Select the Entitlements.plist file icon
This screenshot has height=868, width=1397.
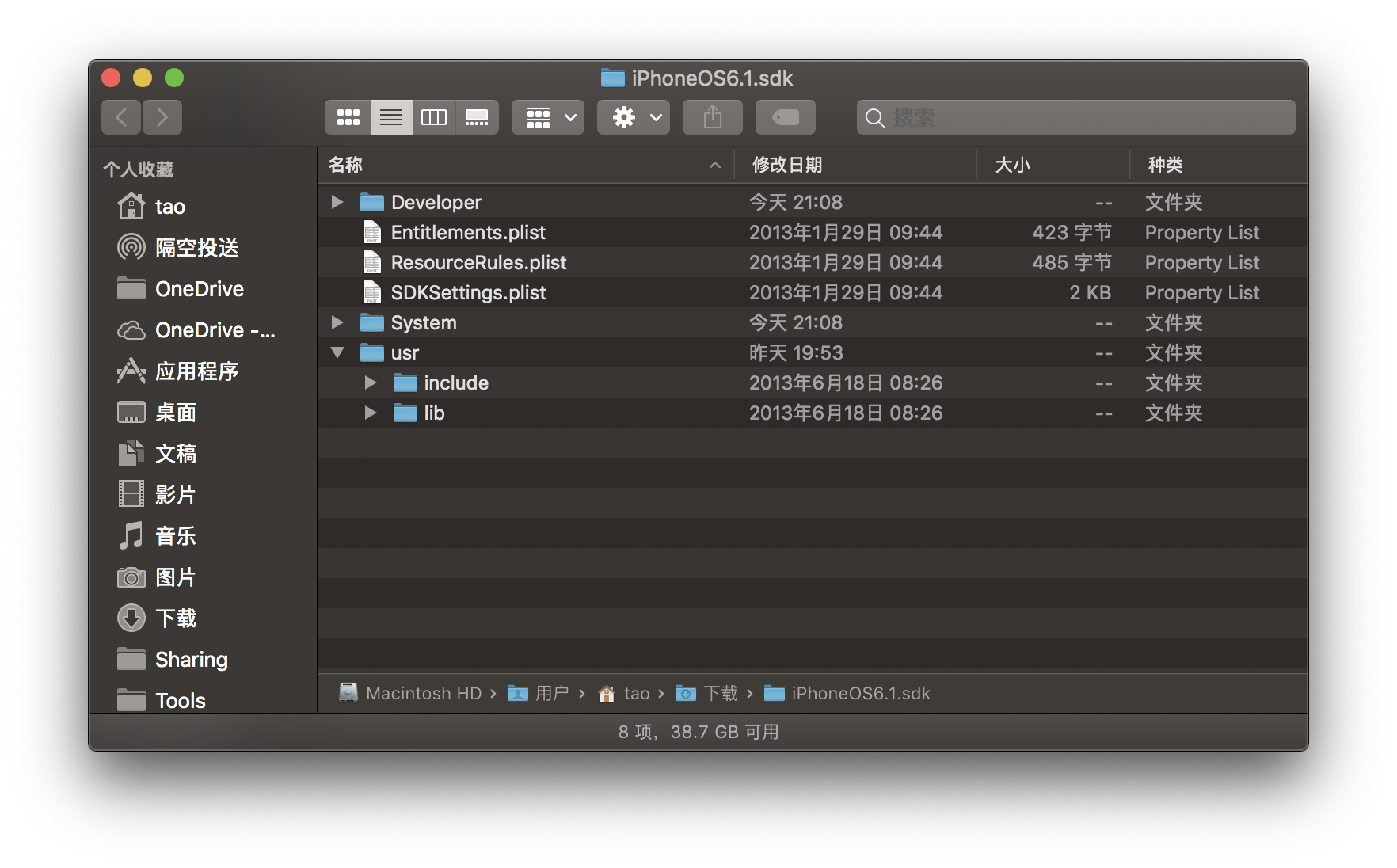click(x=372, y=232)
